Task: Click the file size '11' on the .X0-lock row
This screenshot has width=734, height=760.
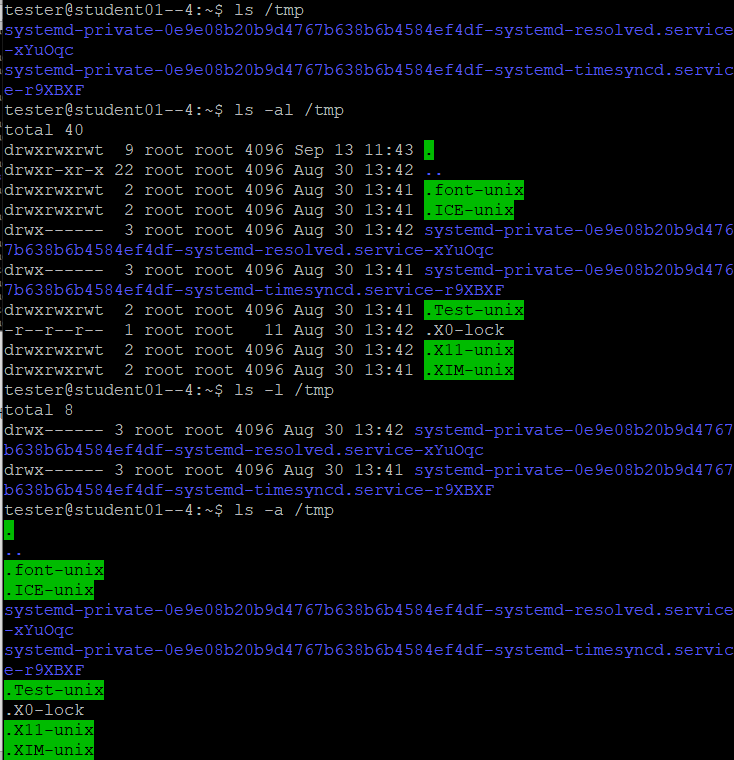Action: (274, 330)
